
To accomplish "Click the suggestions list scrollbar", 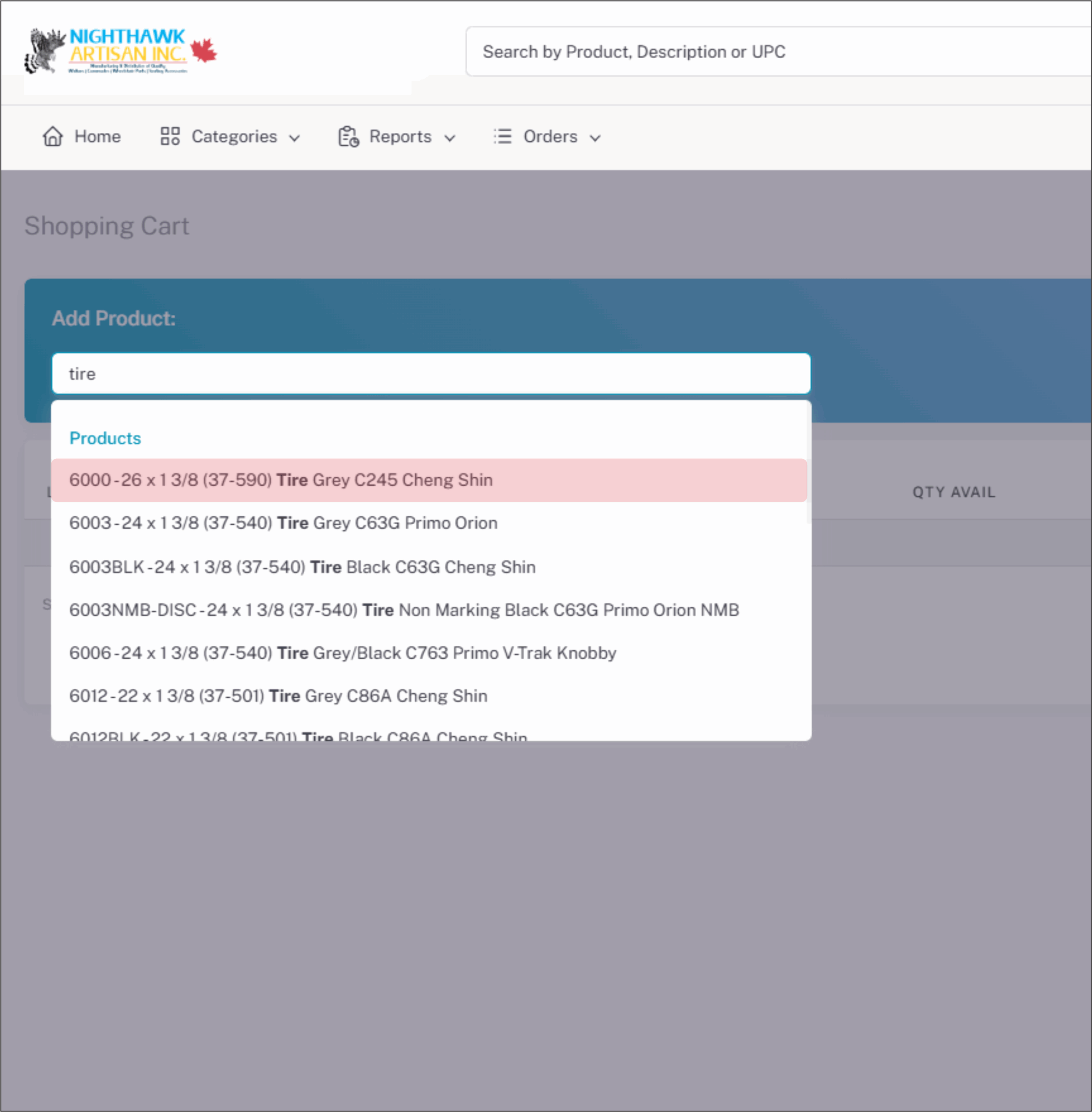I will [809, 464].
